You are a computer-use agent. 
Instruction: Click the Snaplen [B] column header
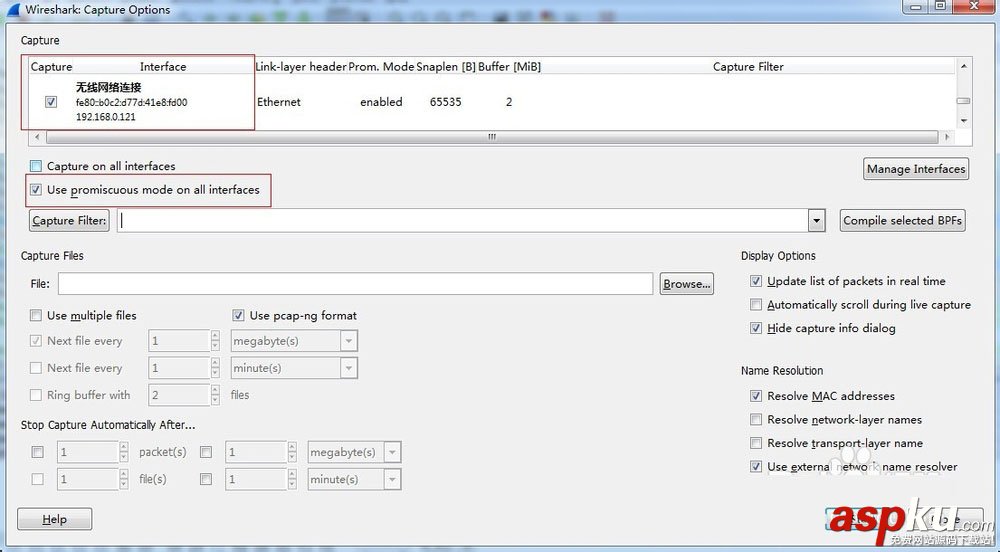[x=446, y=67]
